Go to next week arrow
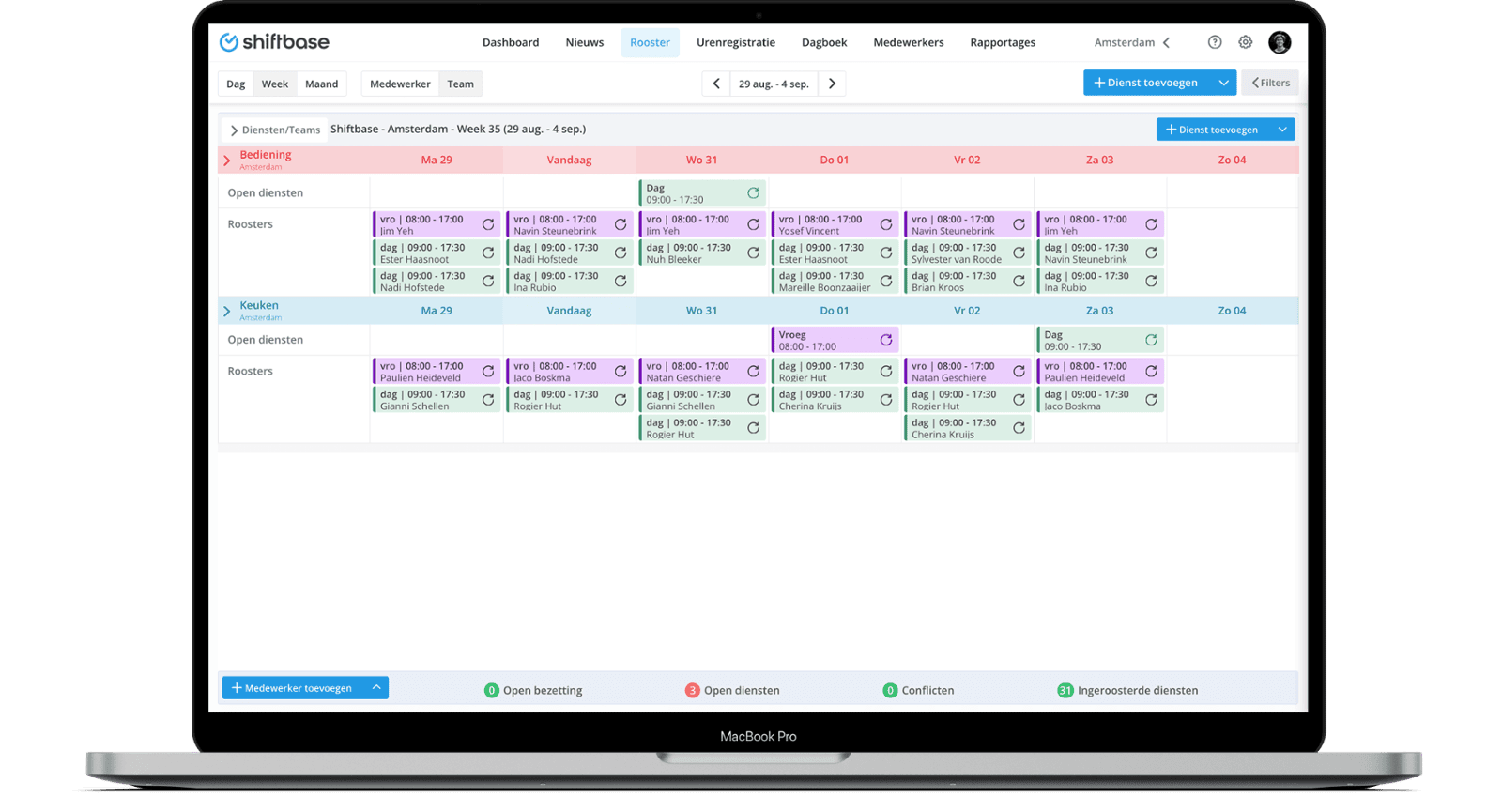The image size is (1502, 812). (832, 84)
